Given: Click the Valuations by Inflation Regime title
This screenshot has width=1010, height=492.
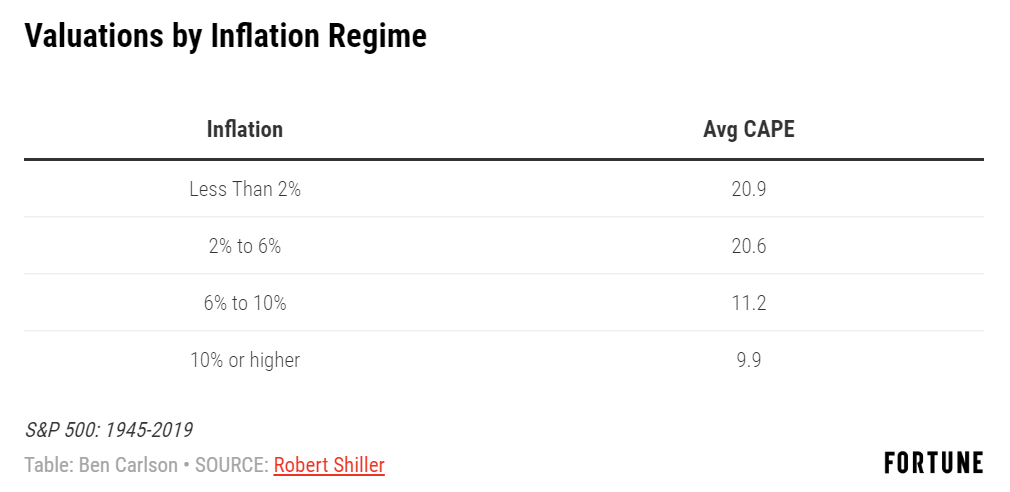Looking at the screenshot, I should click(x=225, y=37).
